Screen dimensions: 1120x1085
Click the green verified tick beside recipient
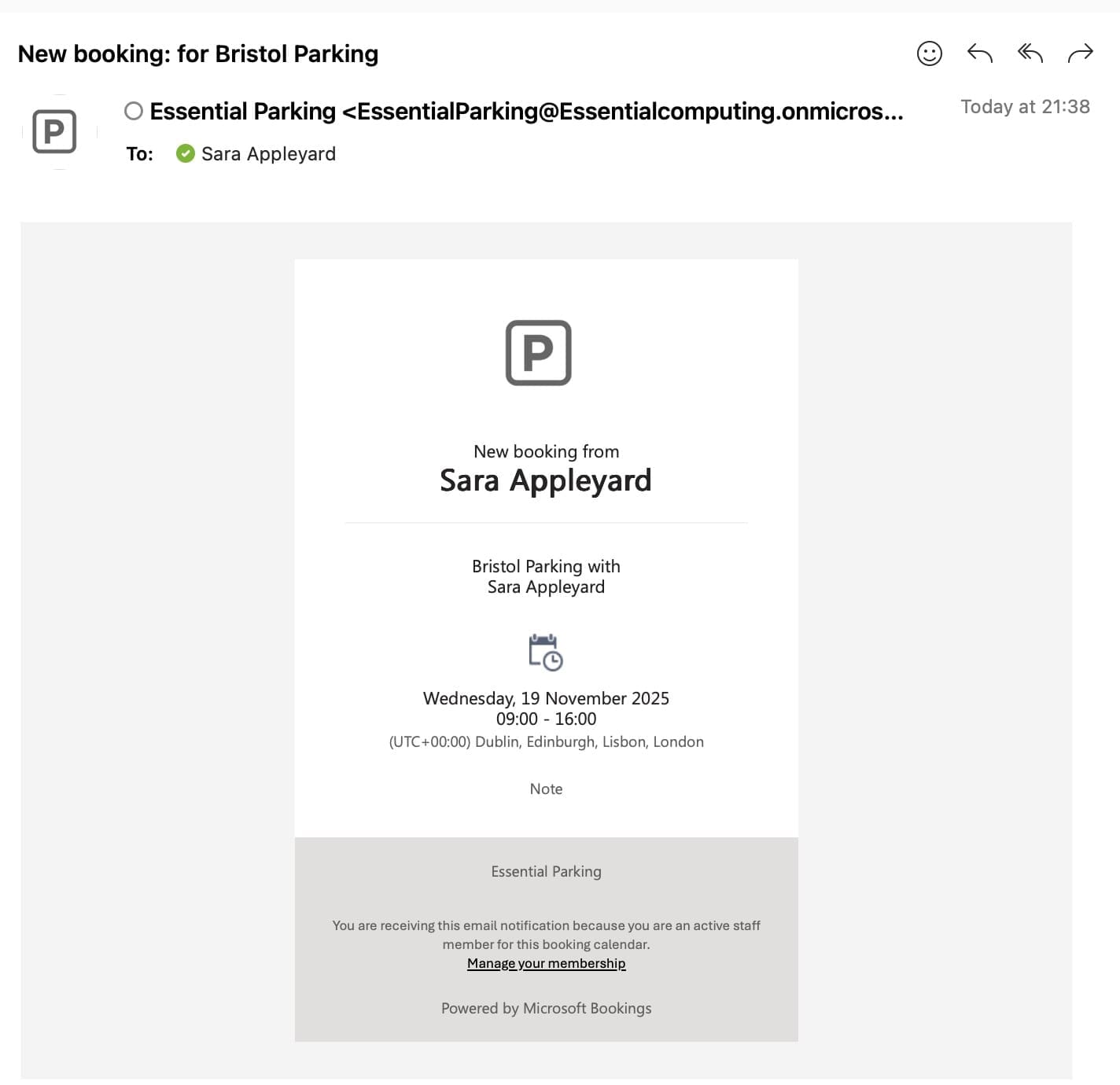click(x=186, y=153)
